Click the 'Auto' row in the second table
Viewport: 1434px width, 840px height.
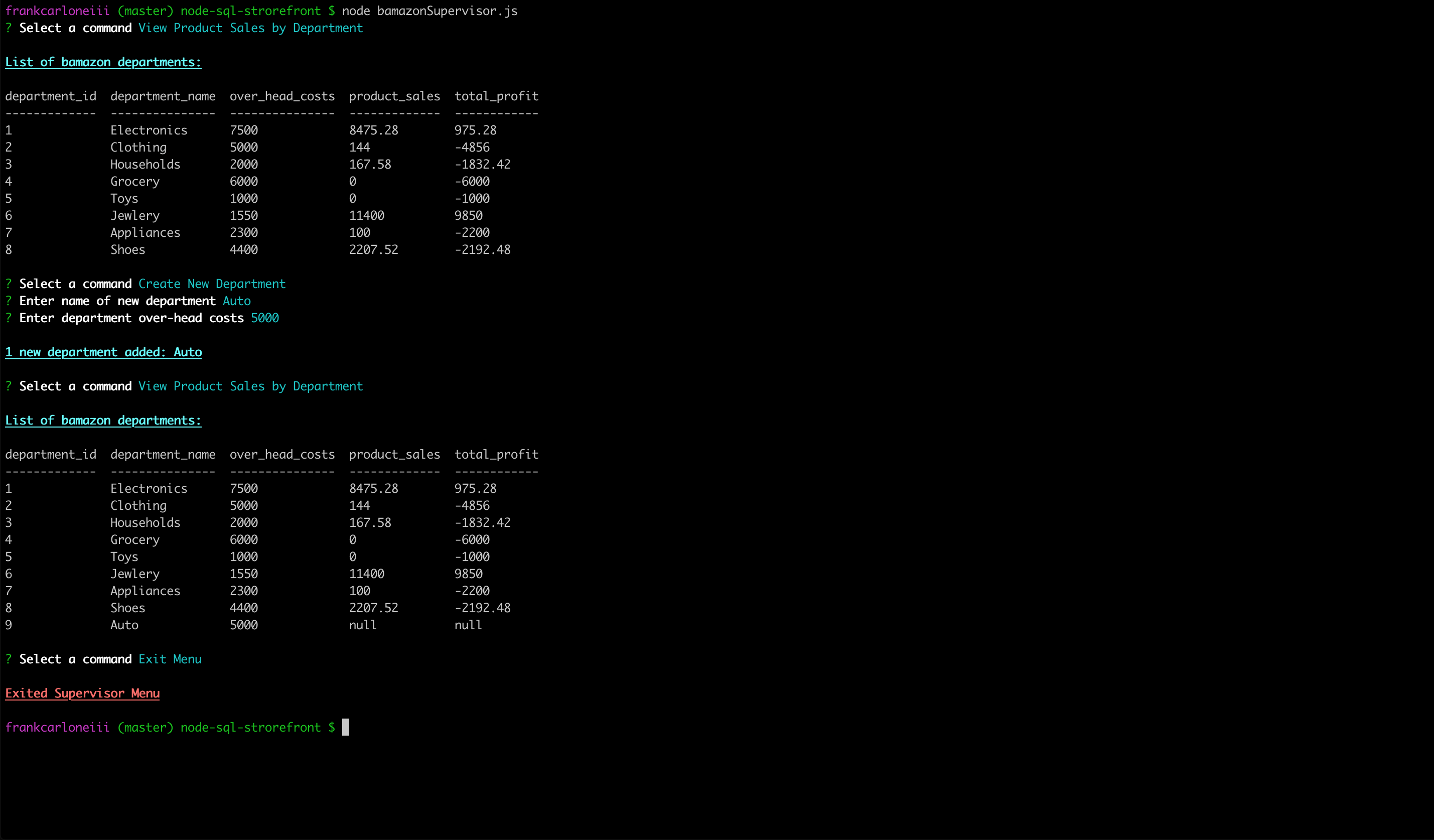(x=124, y=625)
